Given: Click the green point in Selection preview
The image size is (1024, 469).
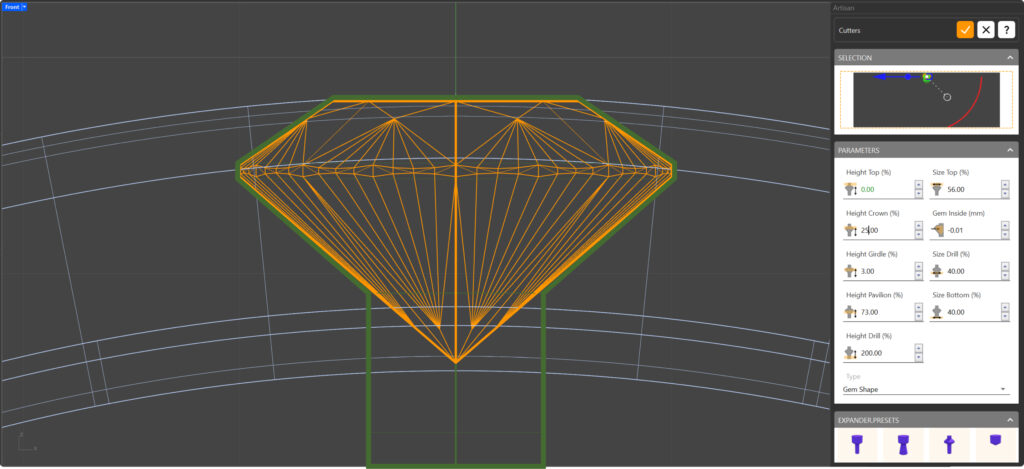Looking at the screenshot, I should (927, 76).
